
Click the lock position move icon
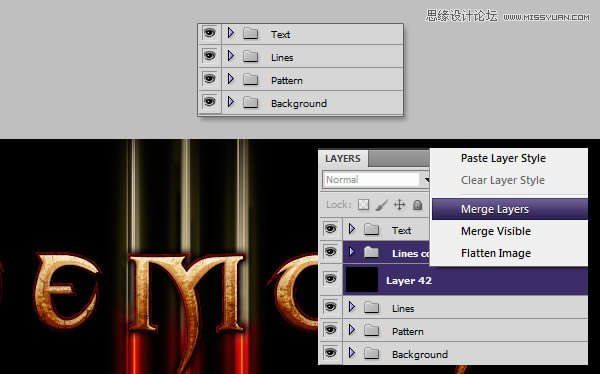399,205
